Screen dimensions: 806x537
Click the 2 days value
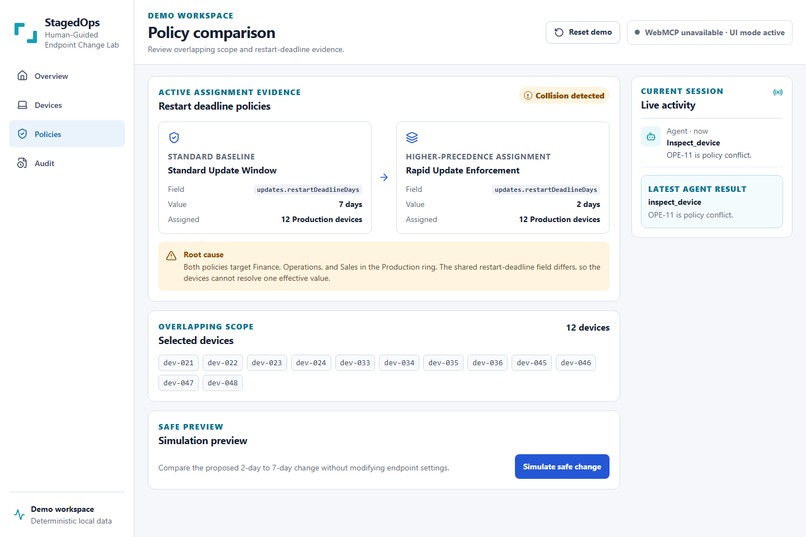pos(588,204)
